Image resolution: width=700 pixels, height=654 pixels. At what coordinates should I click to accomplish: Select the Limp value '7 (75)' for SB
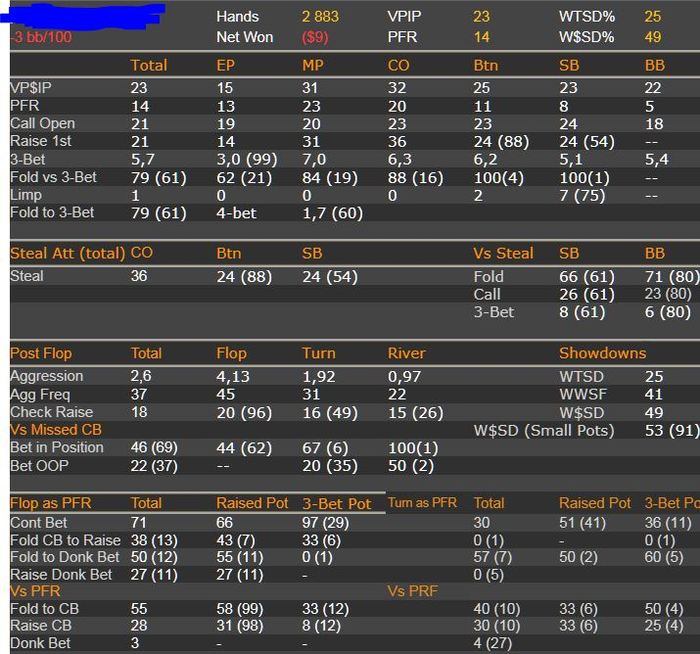(x=582, y=196)
